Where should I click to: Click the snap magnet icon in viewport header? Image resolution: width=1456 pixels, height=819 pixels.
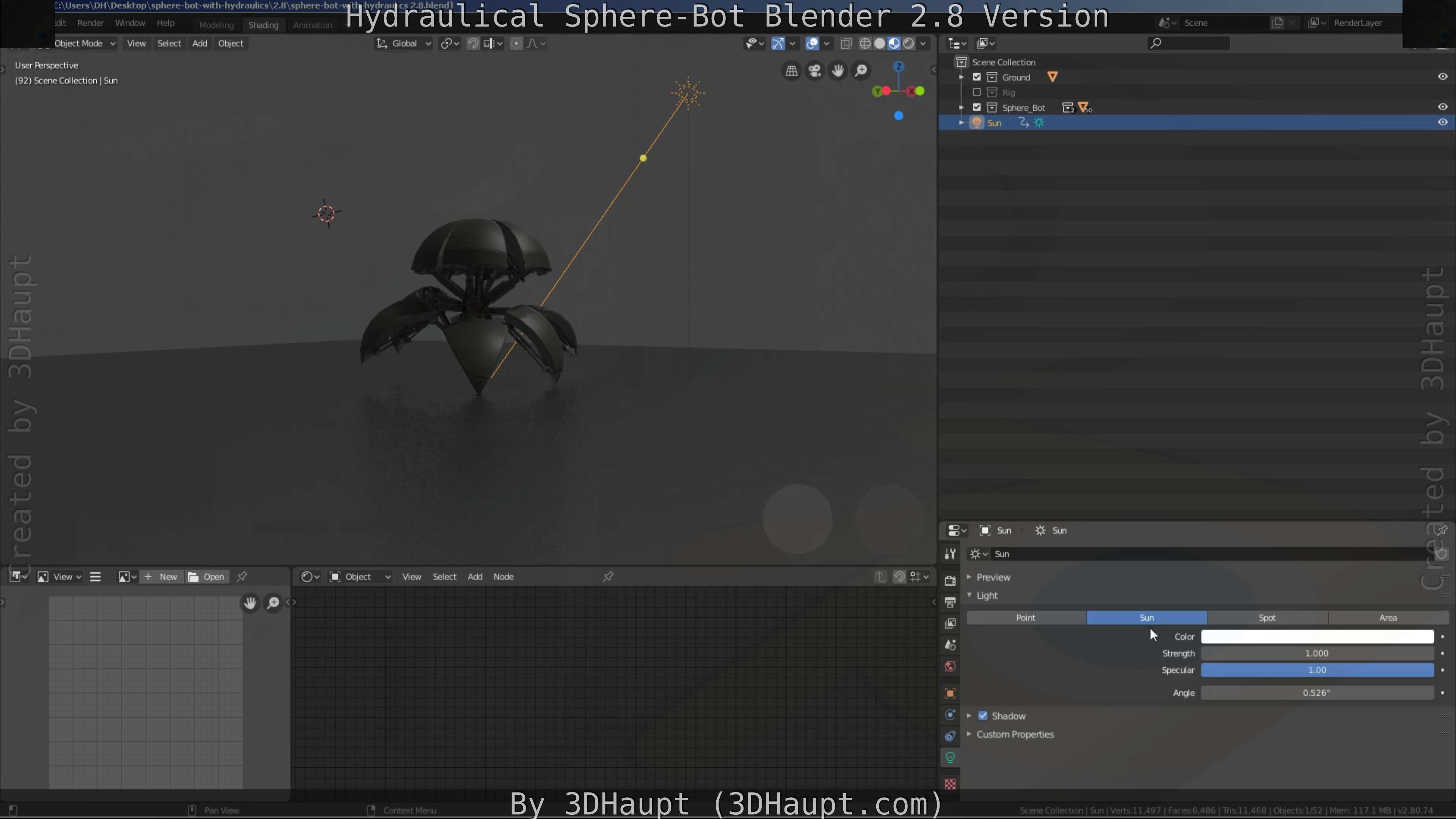(473, 44)
